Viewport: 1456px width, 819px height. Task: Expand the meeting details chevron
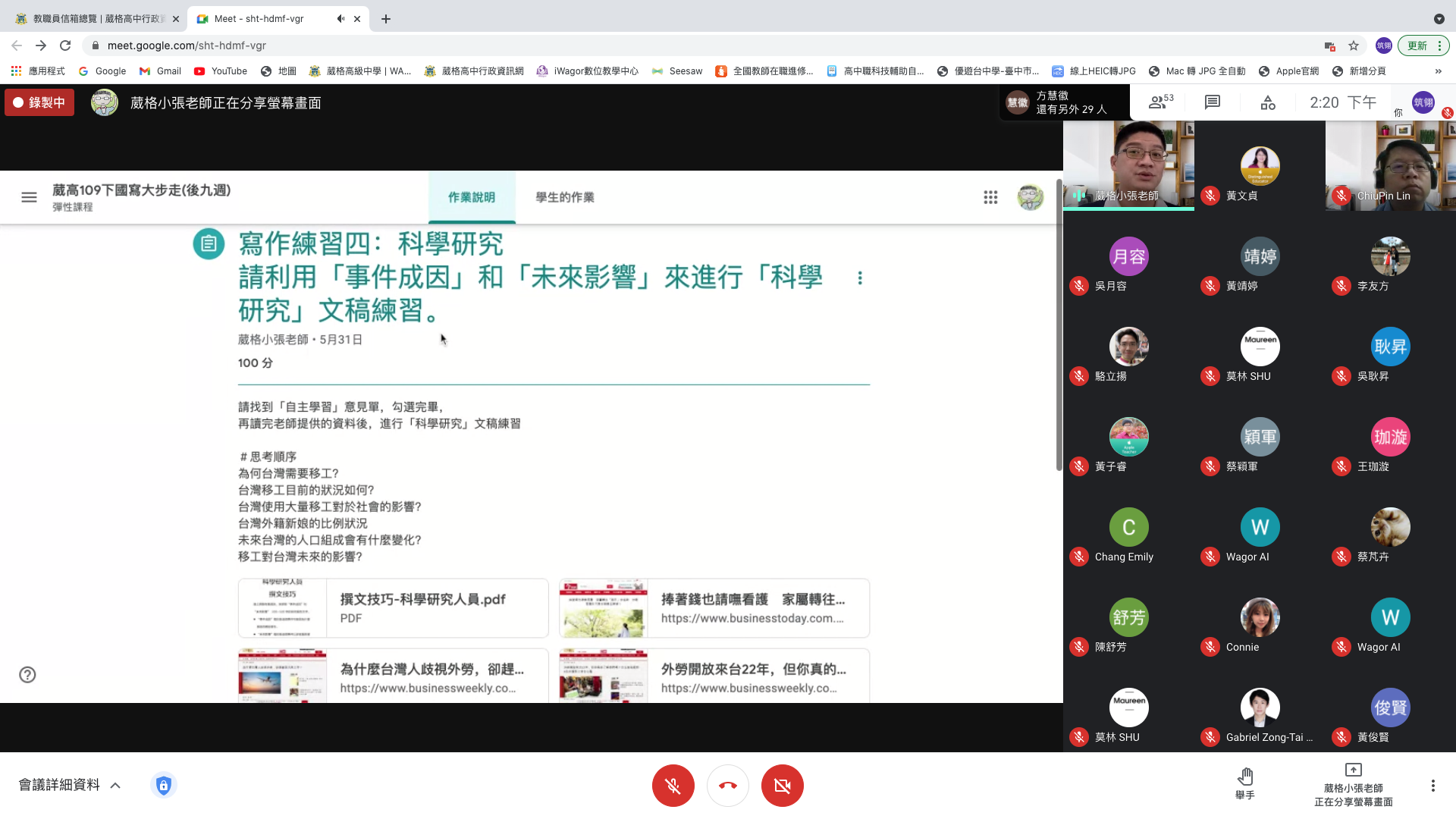click(115, 786)
